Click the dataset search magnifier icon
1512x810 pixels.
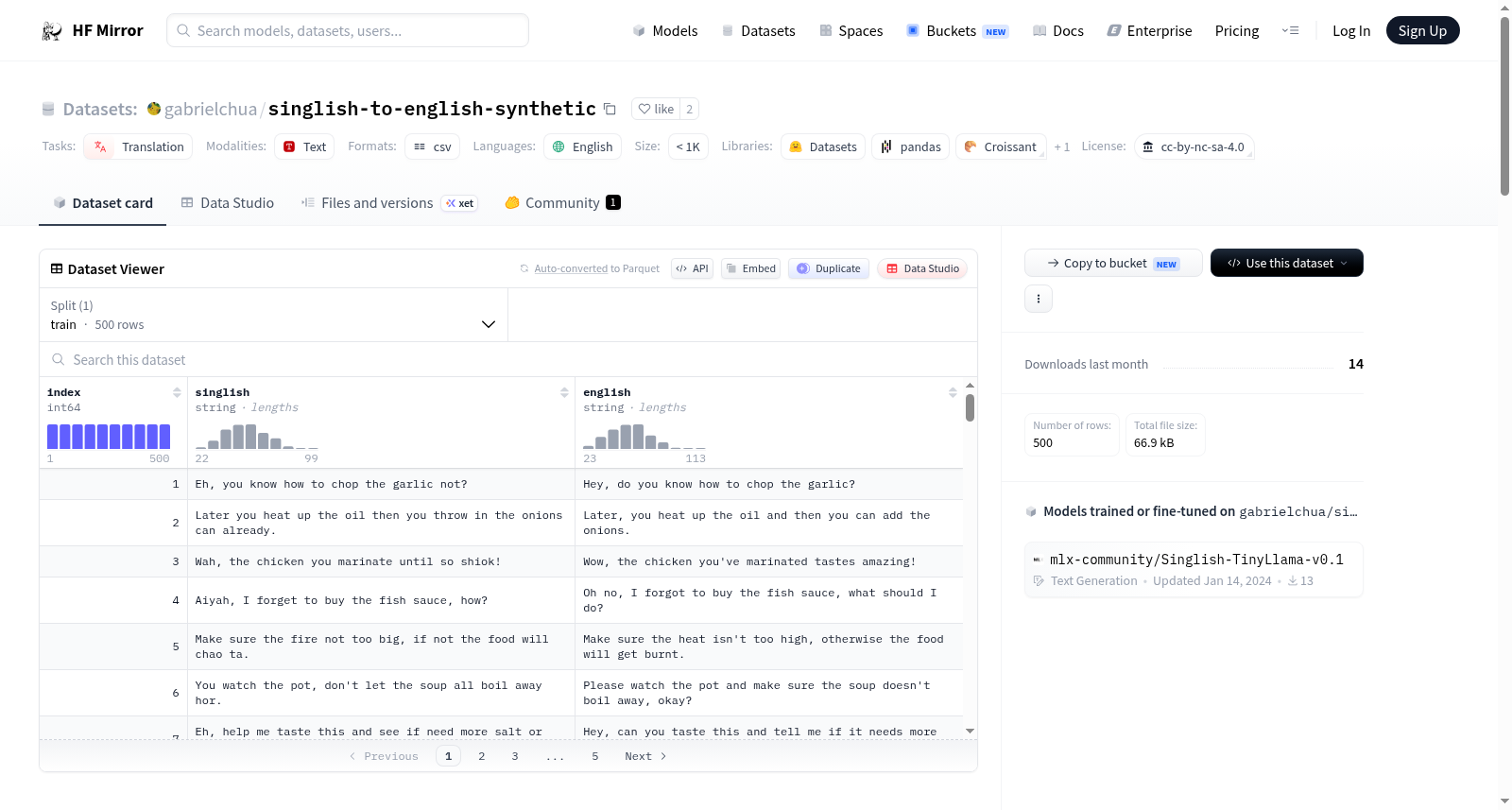tap(59, 360)
